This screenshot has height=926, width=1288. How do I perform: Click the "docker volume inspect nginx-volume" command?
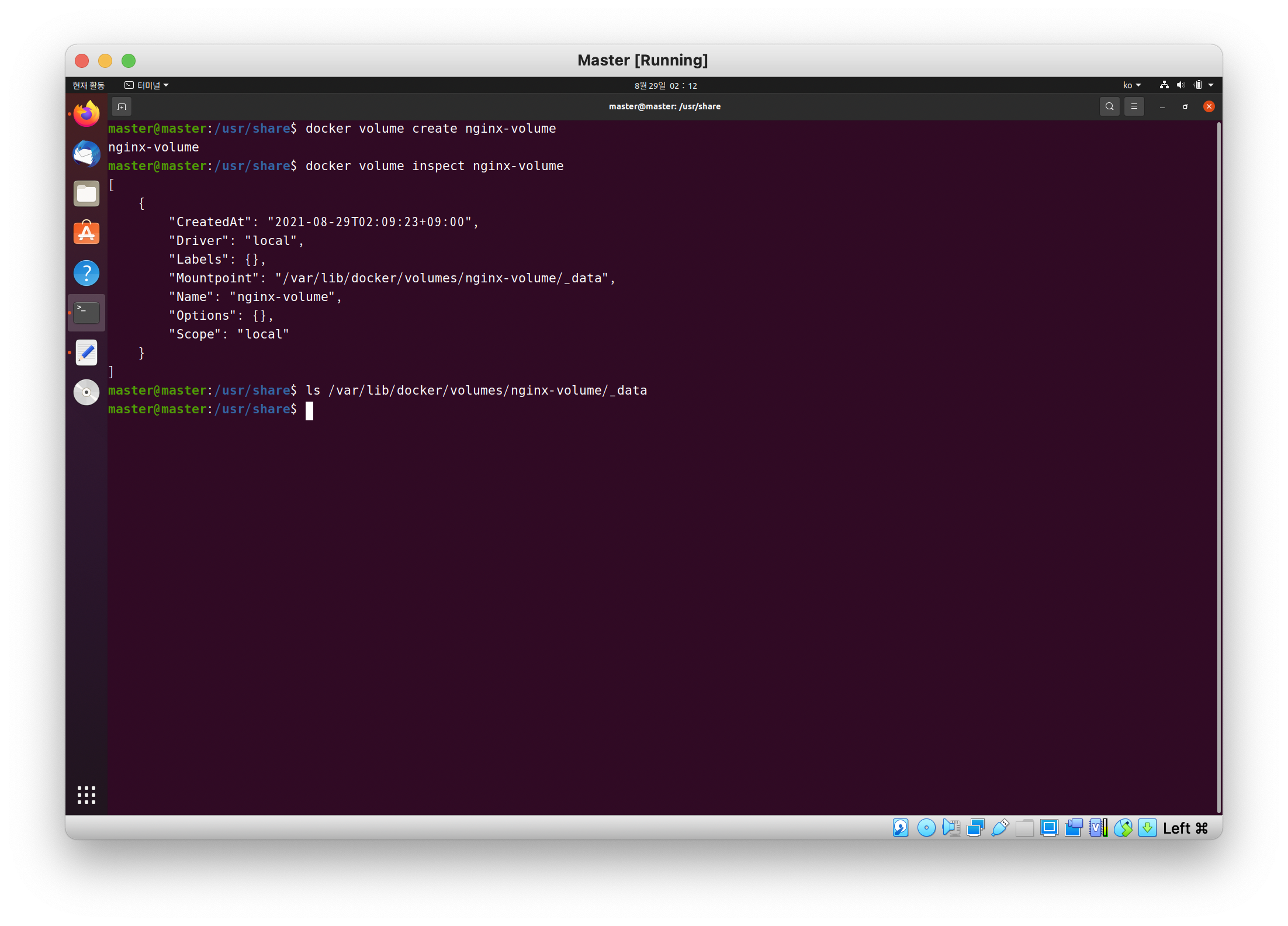tap(434, 166)
